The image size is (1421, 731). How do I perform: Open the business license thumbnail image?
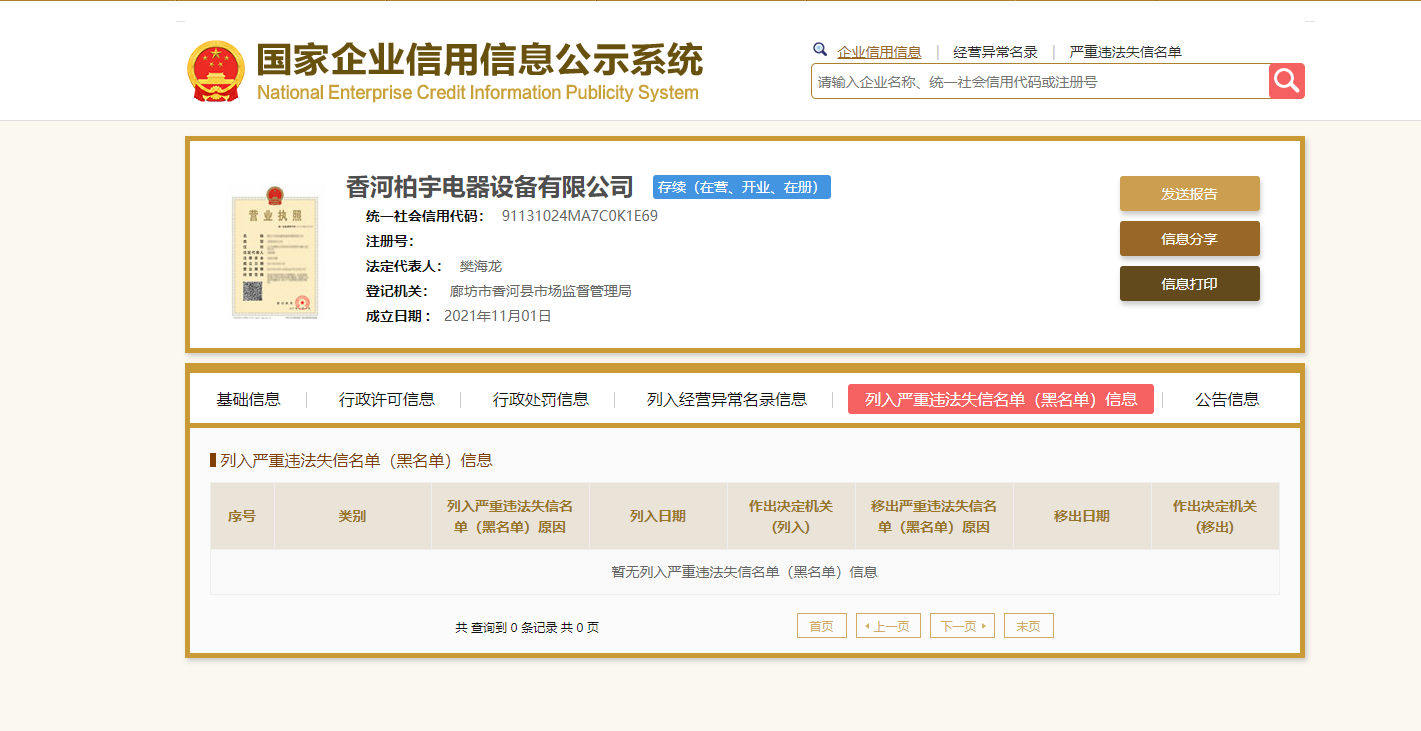click(x=275, y=253)
